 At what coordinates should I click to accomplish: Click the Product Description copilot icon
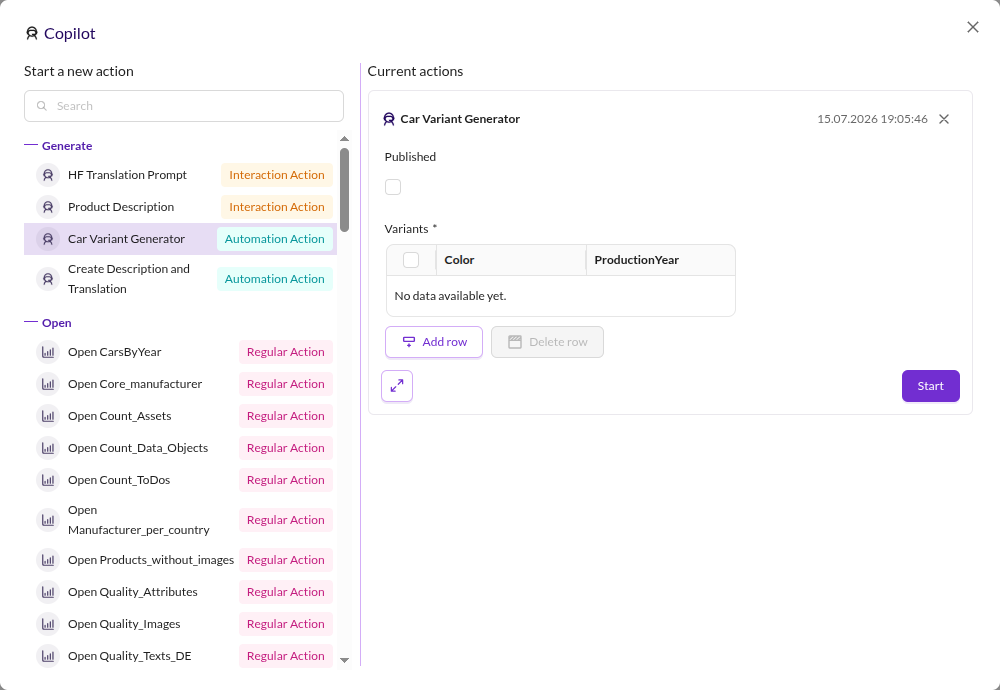click(48, 207)
